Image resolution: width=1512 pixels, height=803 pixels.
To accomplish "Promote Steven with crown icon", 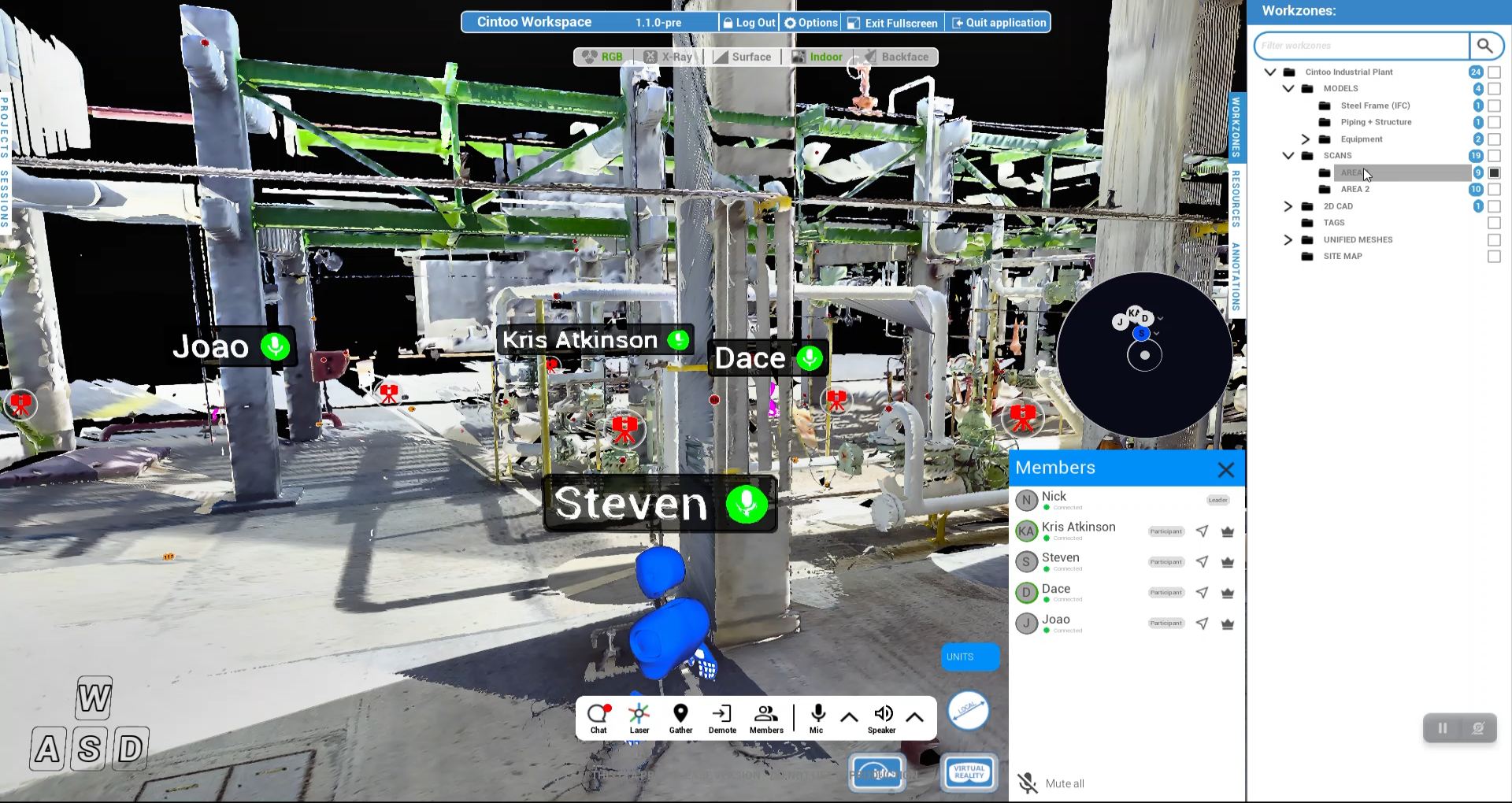I will 1227,562.
